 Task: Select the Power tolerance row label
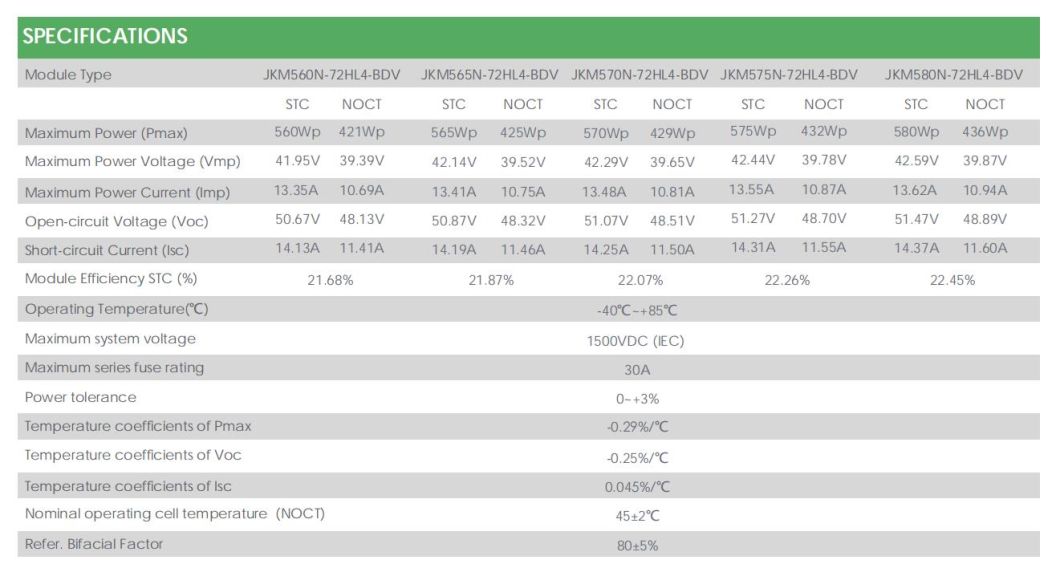pyautogui.click(x=81, y=397)
